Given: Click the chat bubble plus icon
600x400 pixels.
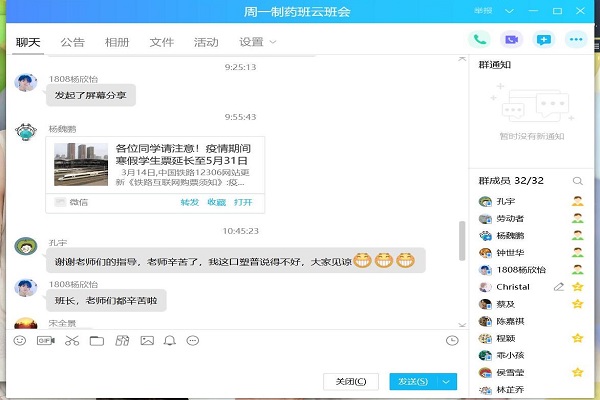Looking at the screenshot, I should (543, 40).
